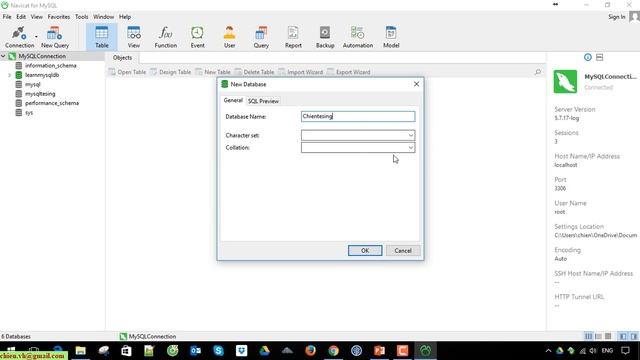Open the Connection dropdown arrow
The height and width of the screenshot is (360, 640).
coord(36,37)
